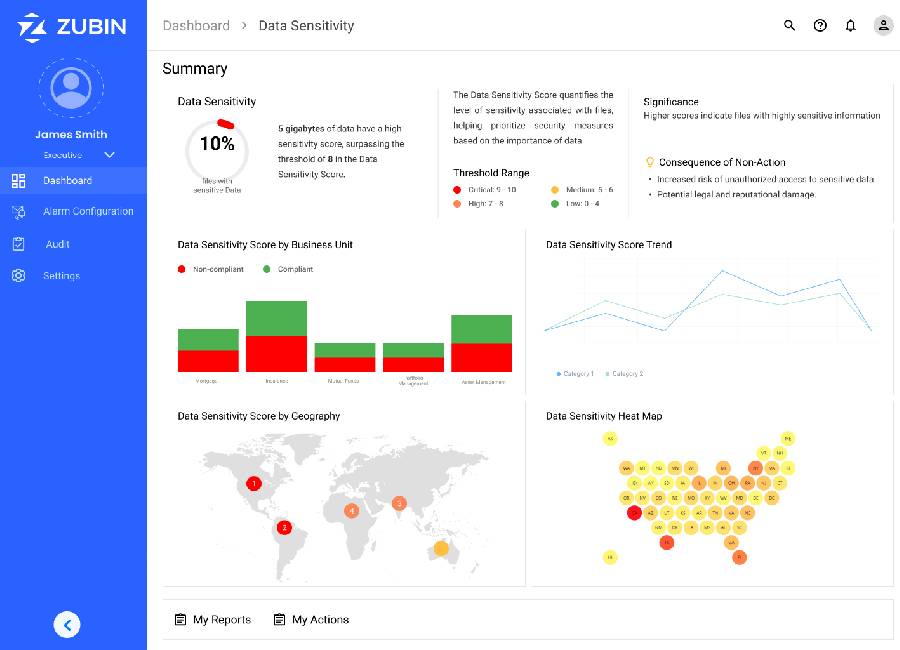Click the search magnifier icon
Viewport: 900px width, 650px height.
[789, 26]
